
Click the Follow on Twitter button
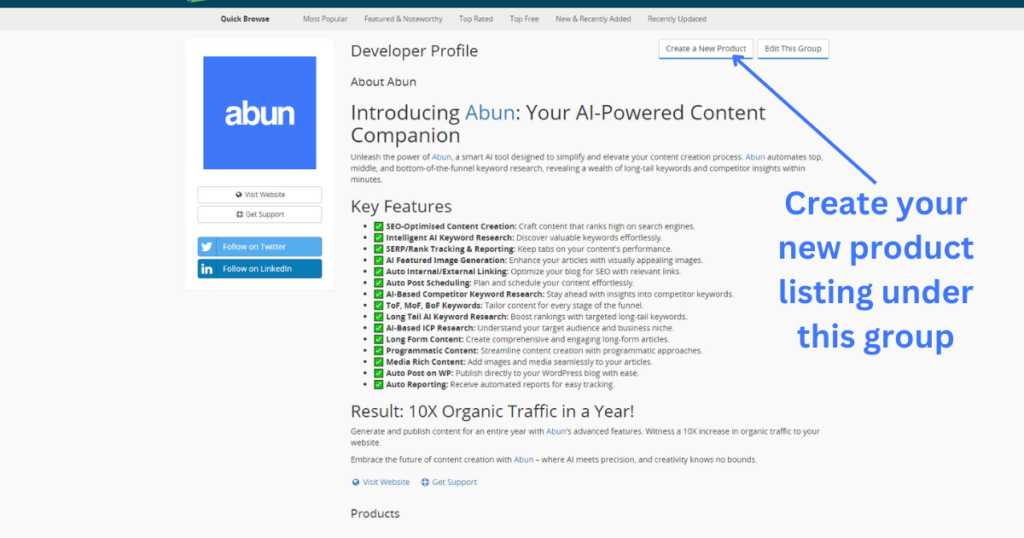click(259, 246)
